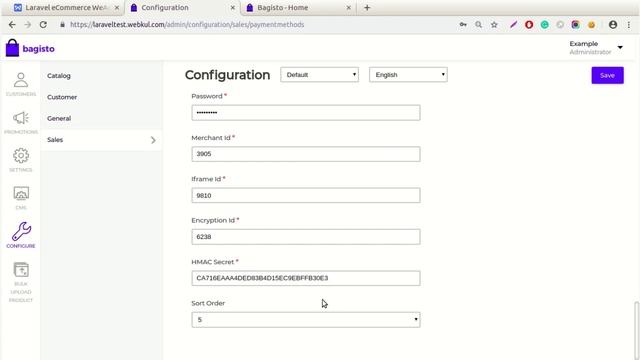This screenshot has height=360, width=640.
Task: Open a new browser tab
Action: [x=367, y=7]
